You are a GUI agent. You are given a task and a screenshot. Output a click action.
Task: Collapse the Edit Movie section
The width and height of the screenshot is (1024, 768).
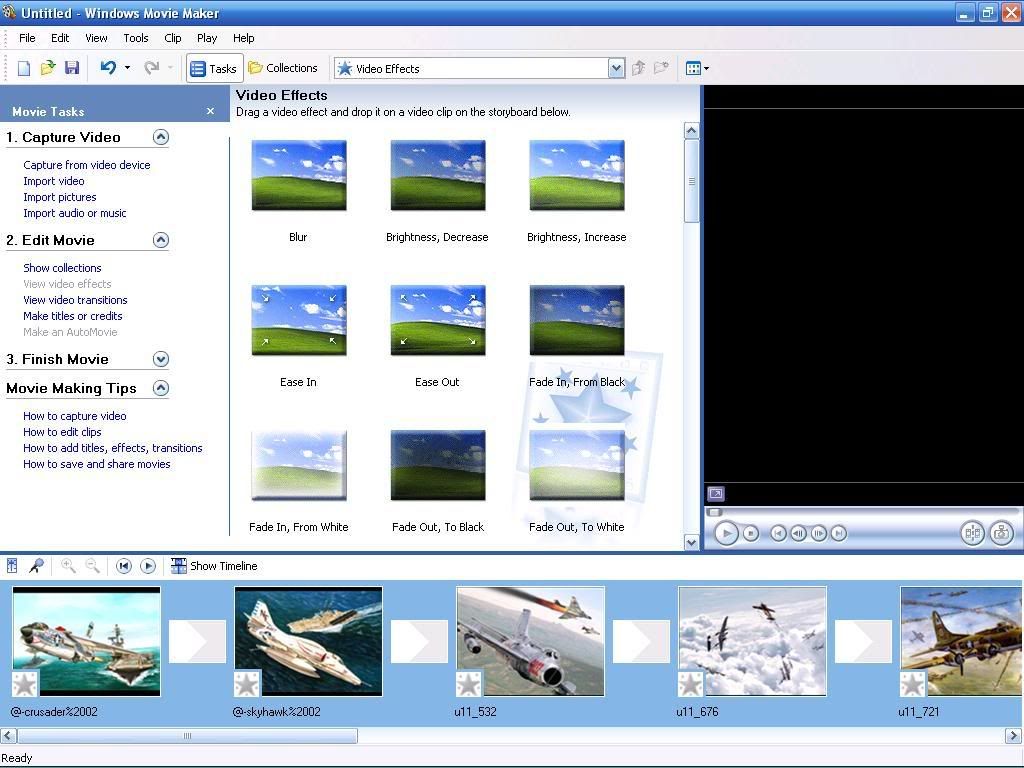tap(161, 240)
